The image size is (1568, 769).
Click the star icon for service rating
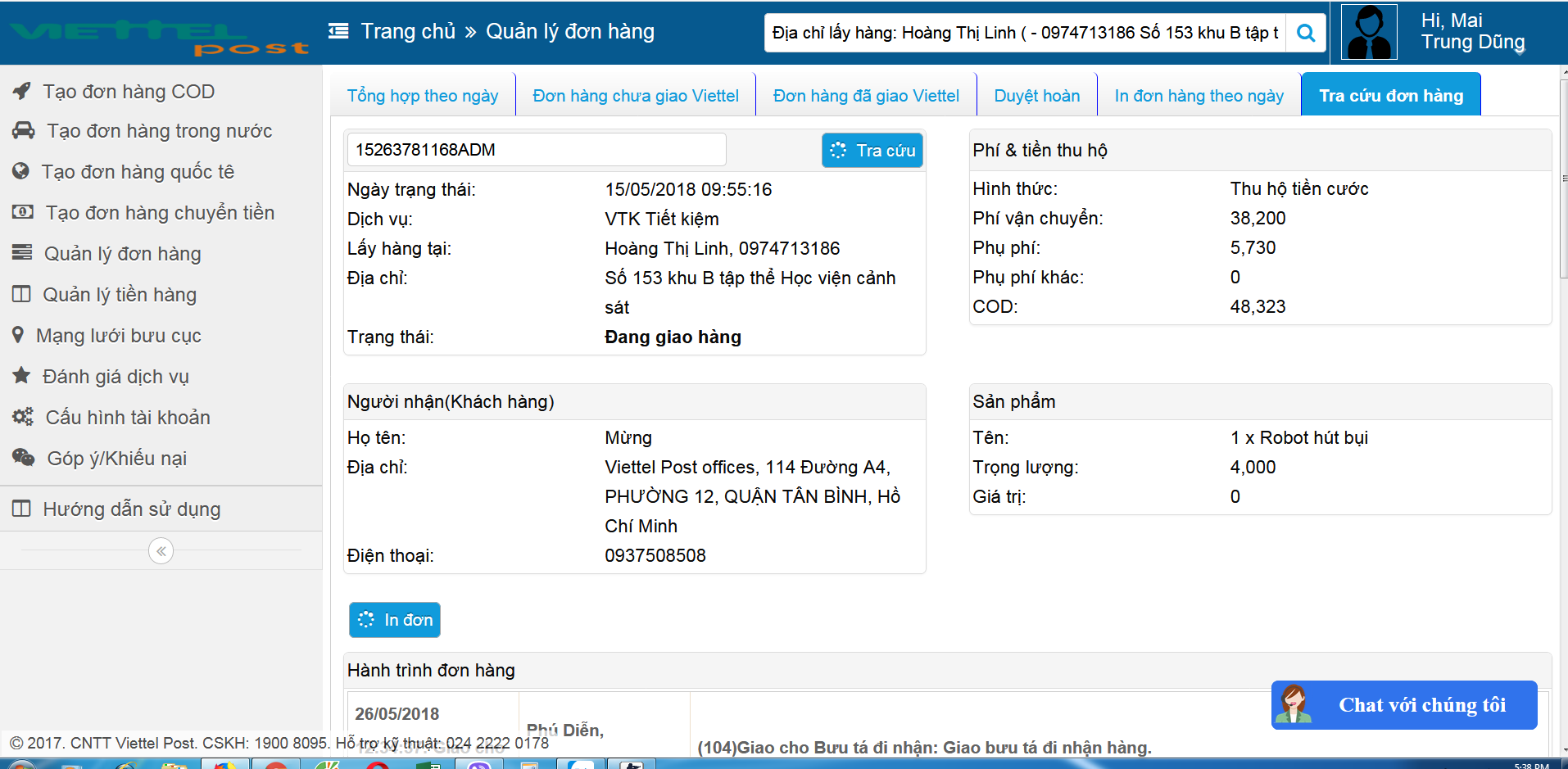pos(21,377)
